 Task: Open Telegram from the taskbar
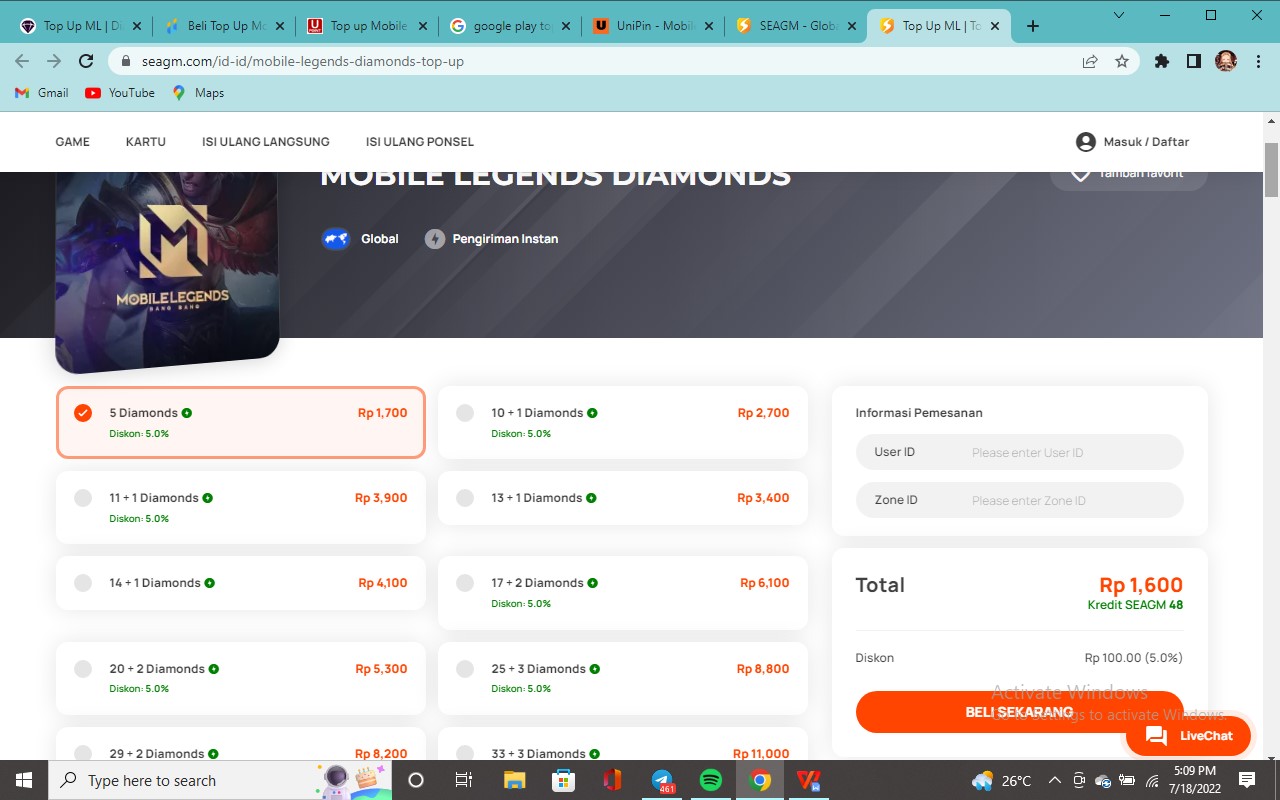point(662,780)
